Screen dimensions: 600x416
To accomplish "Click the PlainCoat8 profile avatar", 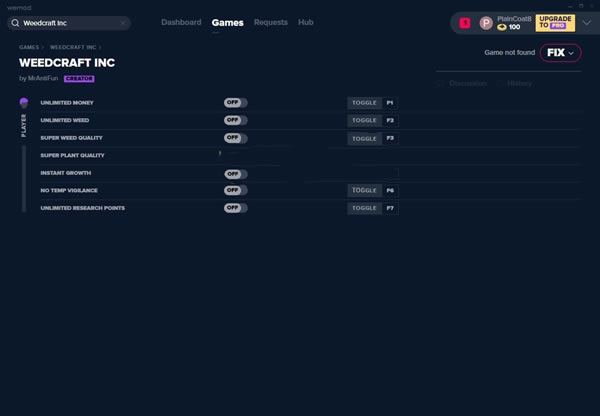I will click(486, 23).
